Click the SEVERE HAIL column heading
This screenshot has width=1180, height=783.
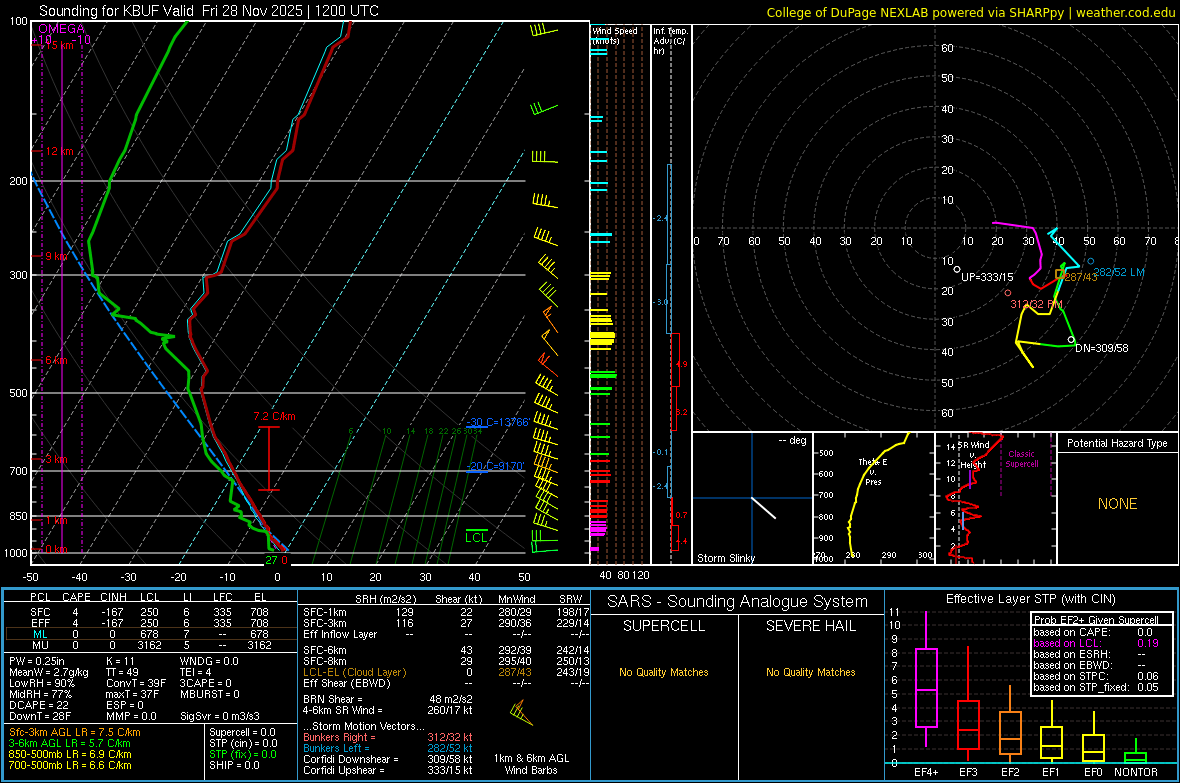(810, 626)
